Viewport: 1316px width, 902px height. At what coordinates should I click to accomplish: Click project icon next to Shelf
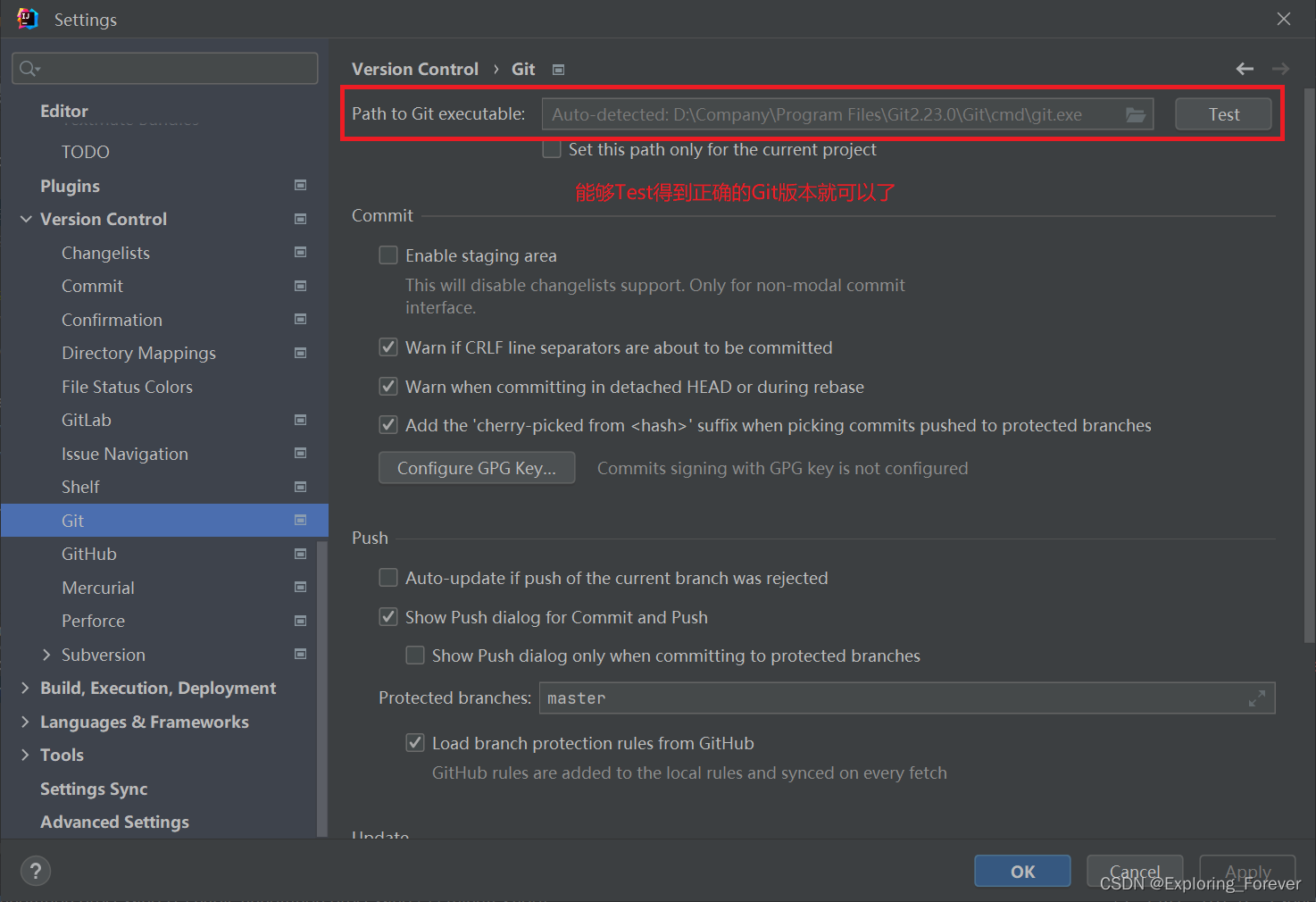[x=301, y=487]
